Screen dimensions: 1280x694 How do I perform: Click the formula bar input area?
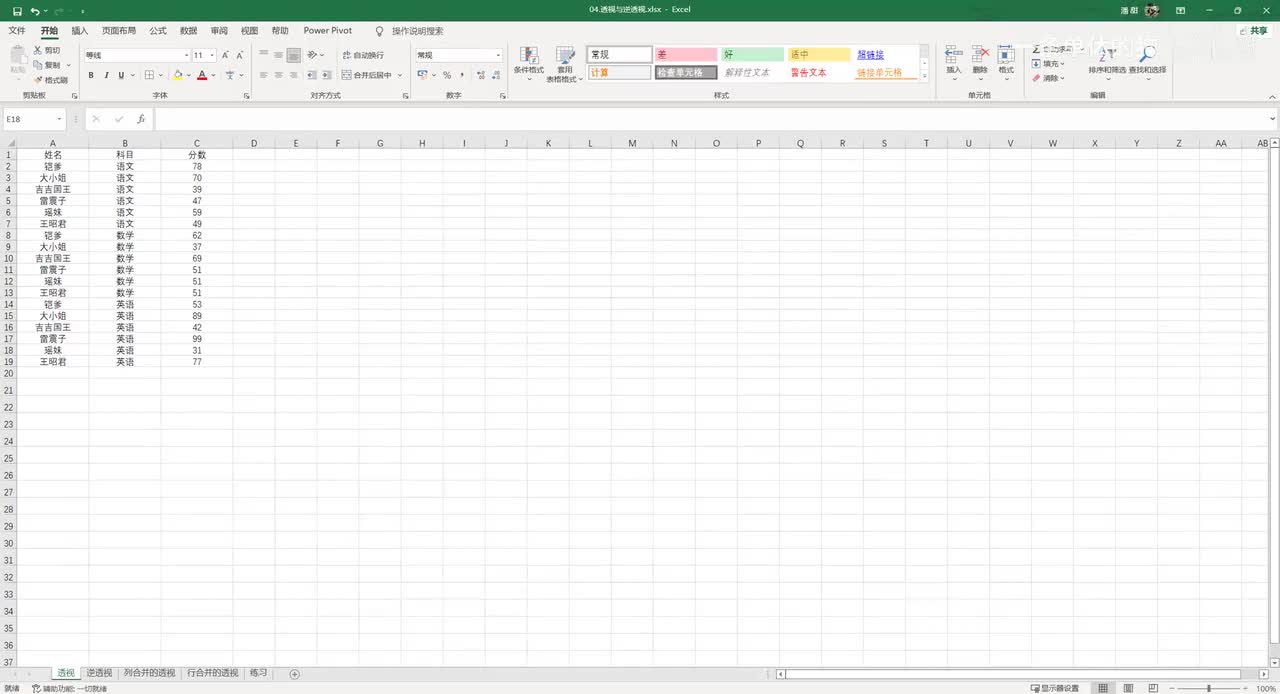click(x=710, y=119)
